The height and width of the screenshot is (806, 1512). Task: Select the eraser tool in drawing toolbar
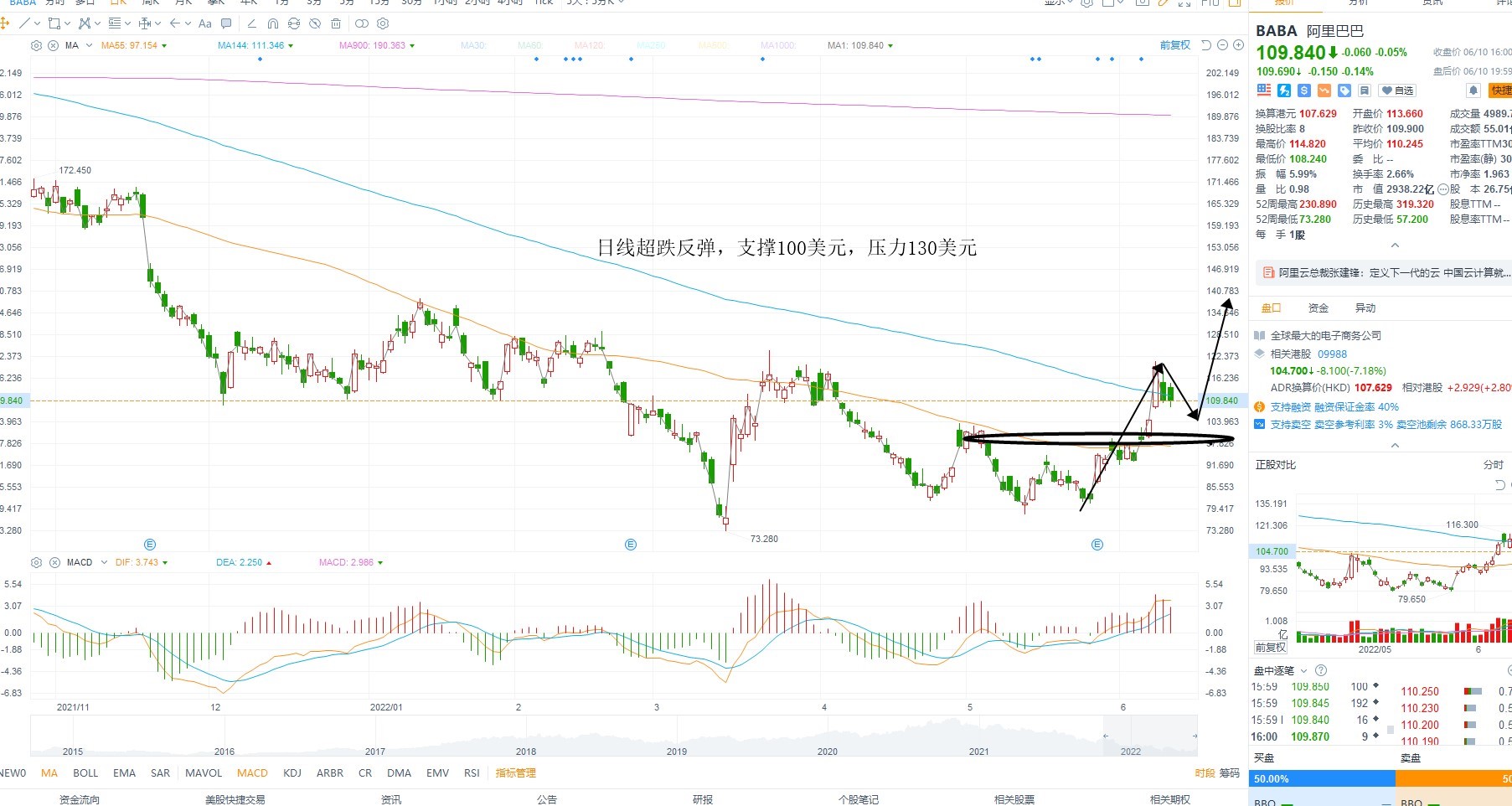point(251,23)
